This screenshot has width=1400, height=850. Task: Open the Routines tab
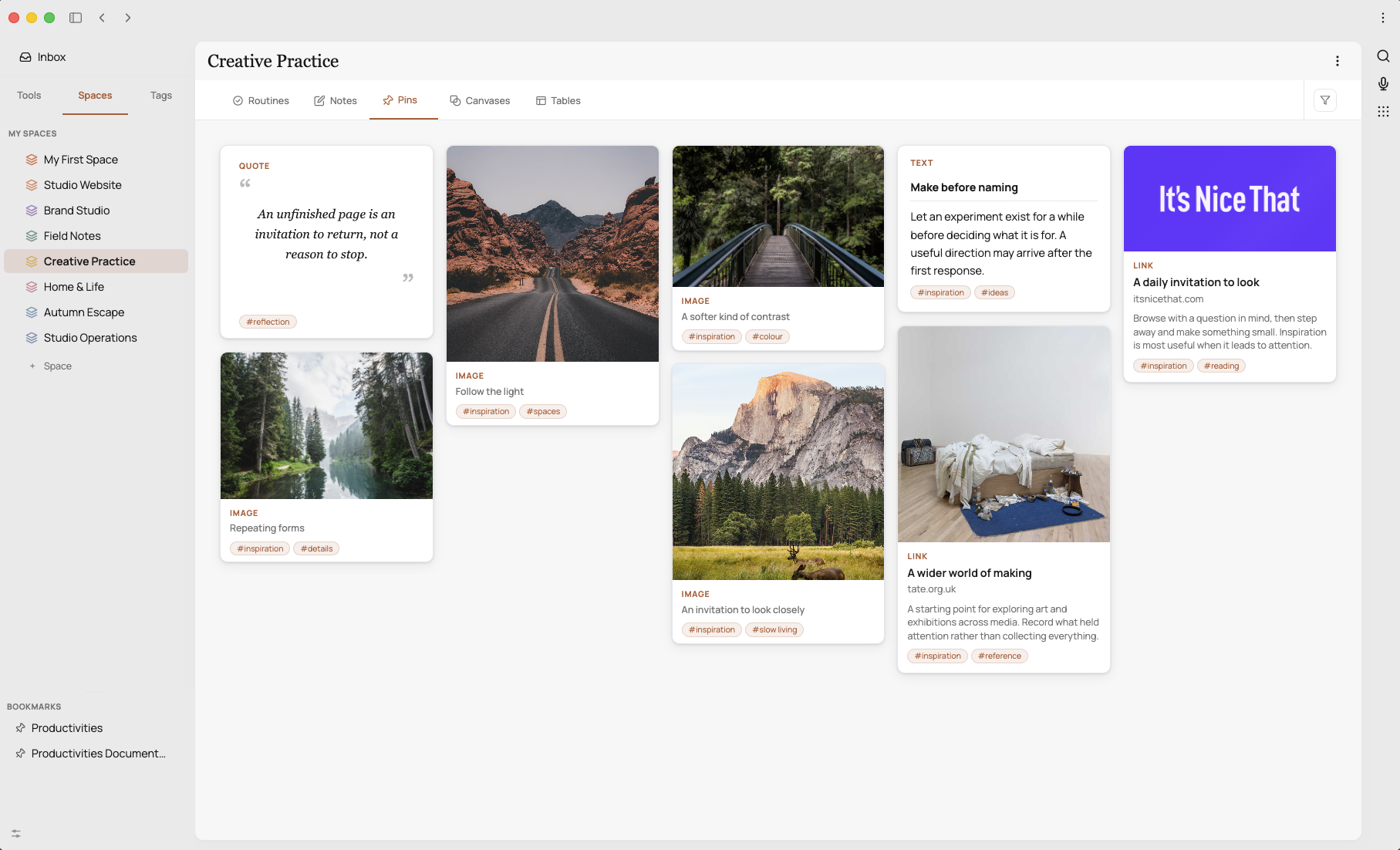point(261,100)
